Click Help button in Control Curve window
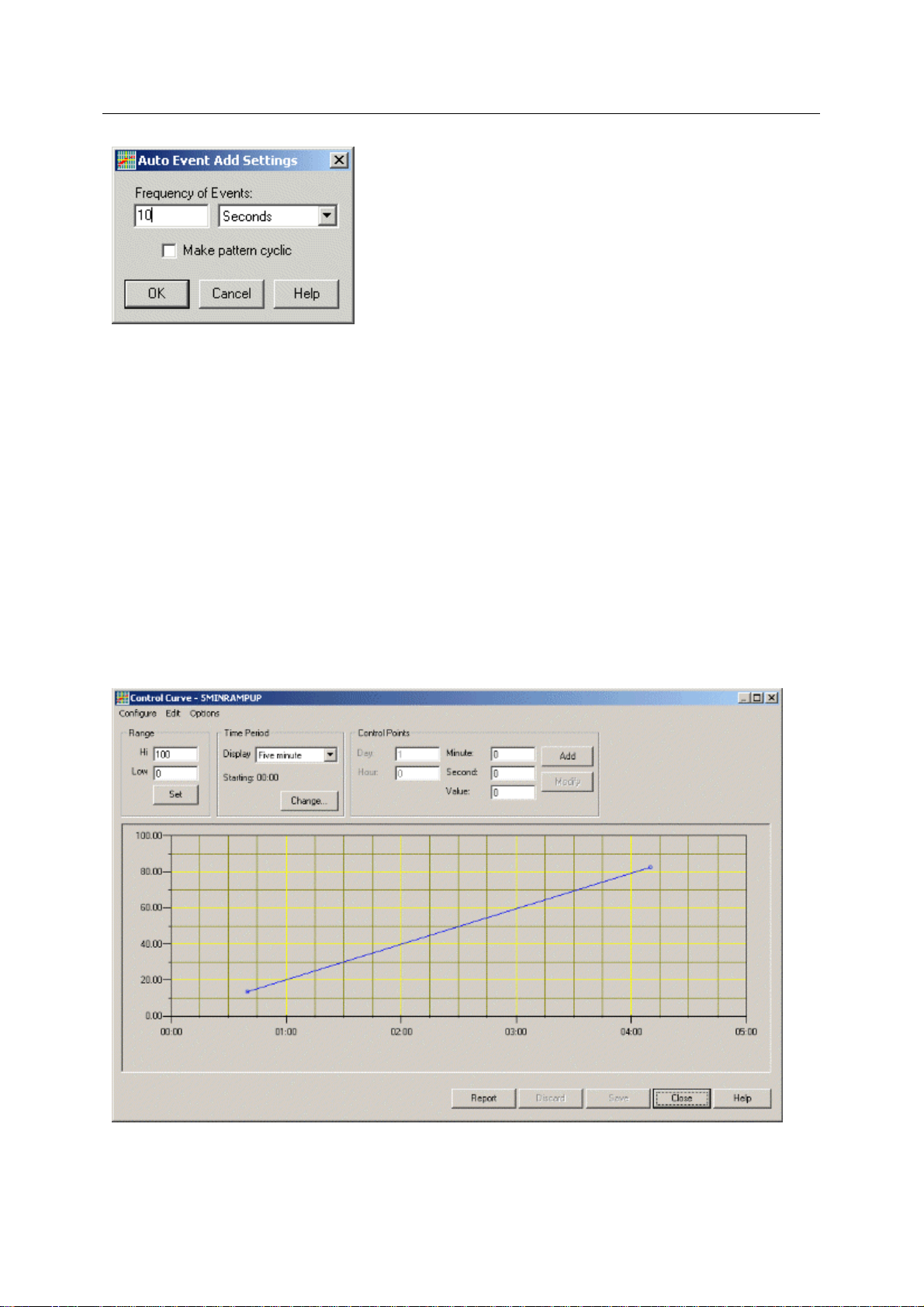 pyautogui.click(x=742, y=1098)
